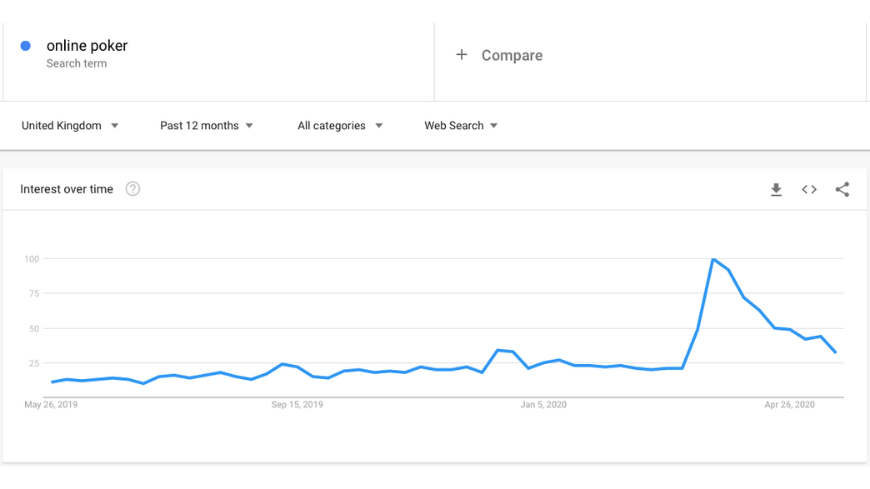
Task: Select the Sep 15, 2019 axis label
Action: click(297, 404)
